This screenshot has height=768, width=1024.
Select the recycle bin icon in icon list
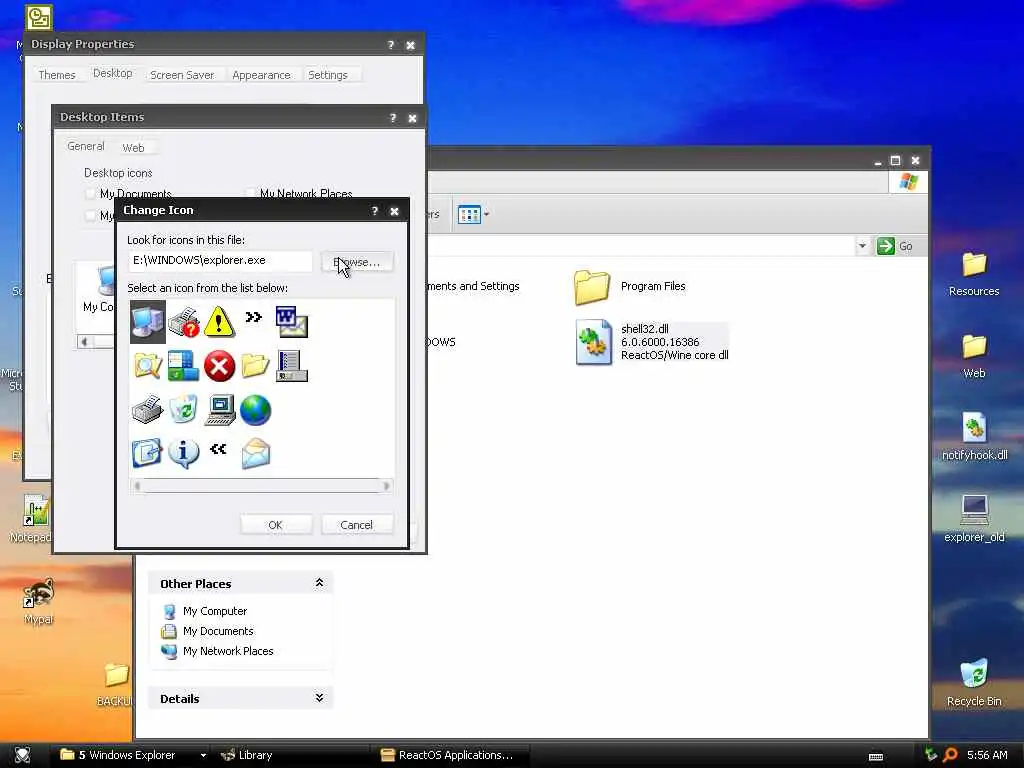[184, 410]
